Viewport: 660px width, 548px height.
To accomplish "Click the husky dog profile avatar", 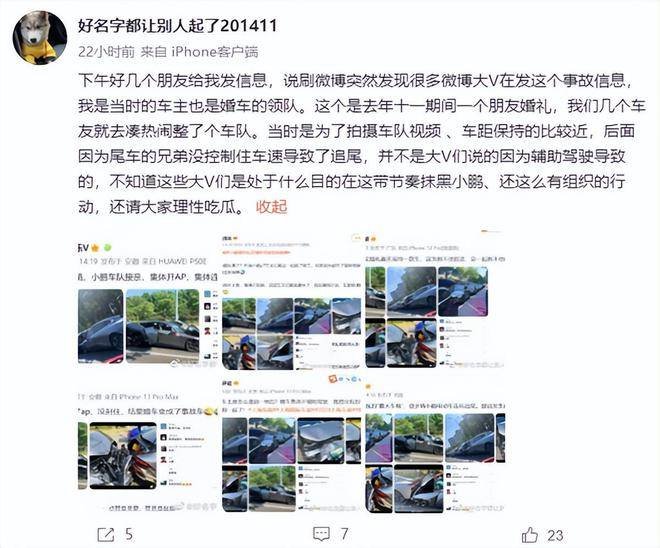I will (40, 38).
